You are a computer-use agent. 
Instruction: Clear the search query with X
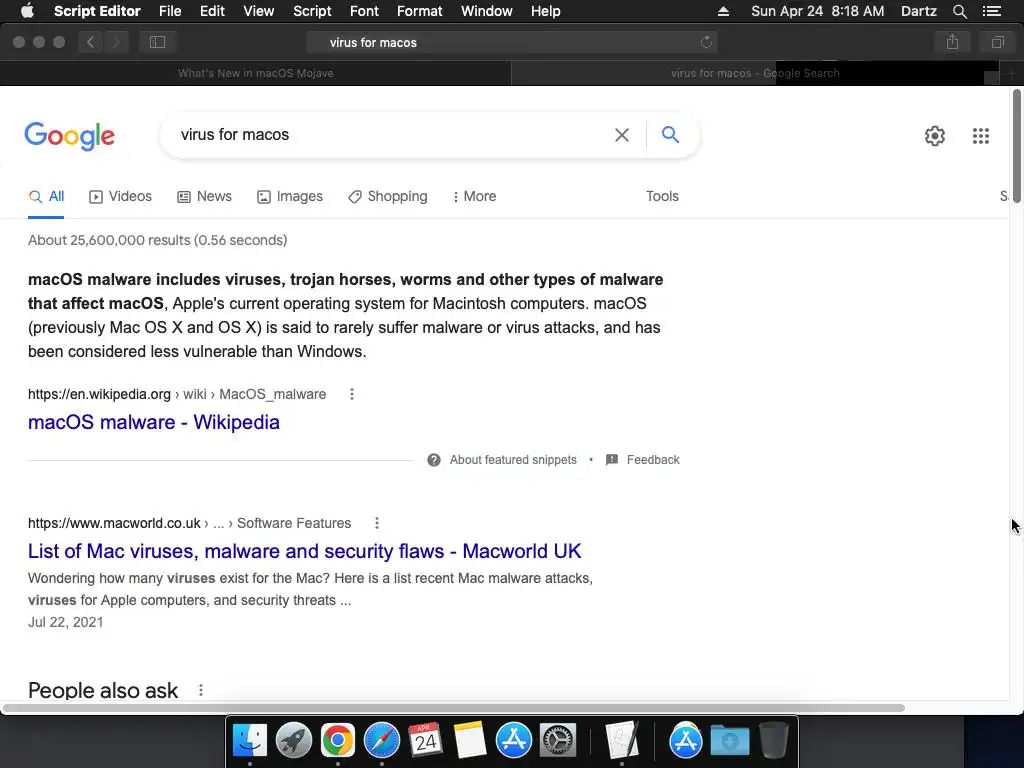622,135
